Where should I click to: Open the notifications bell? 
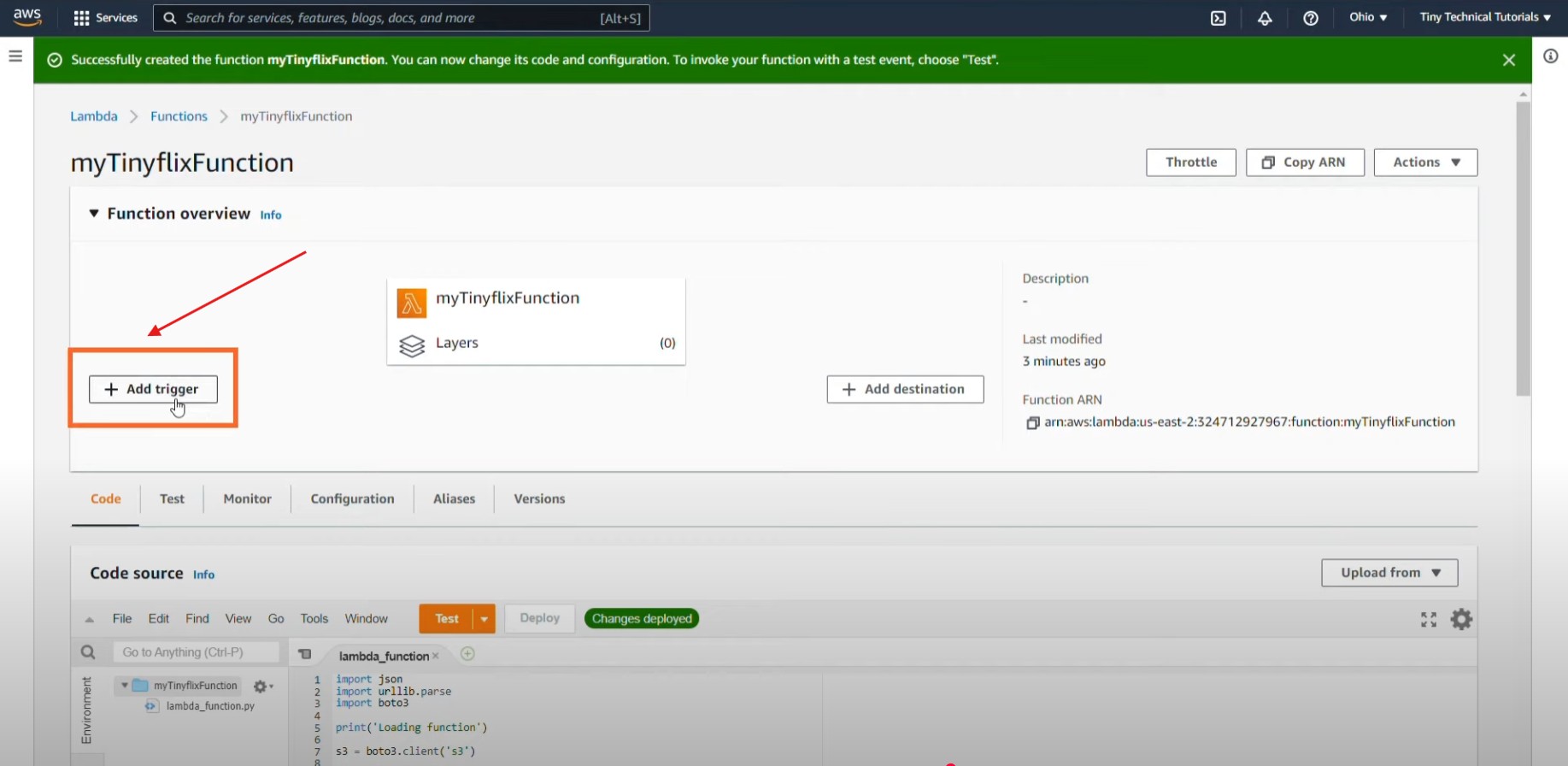(1265, 18)
